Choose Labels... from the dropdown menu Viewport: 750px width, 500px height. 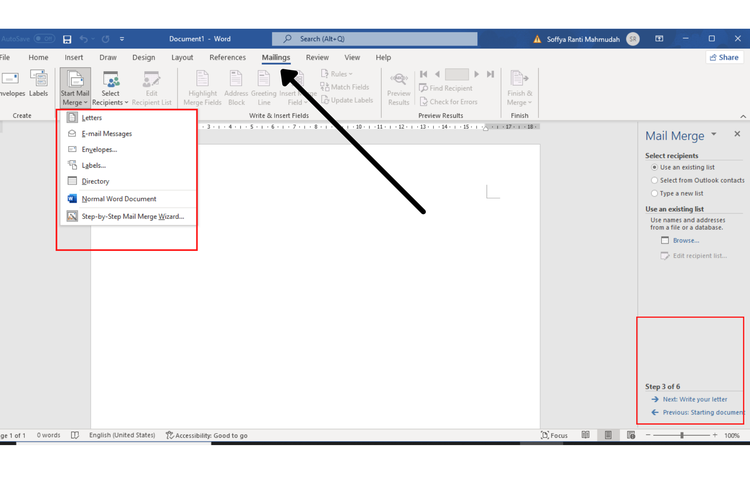(x=128, y=165)
